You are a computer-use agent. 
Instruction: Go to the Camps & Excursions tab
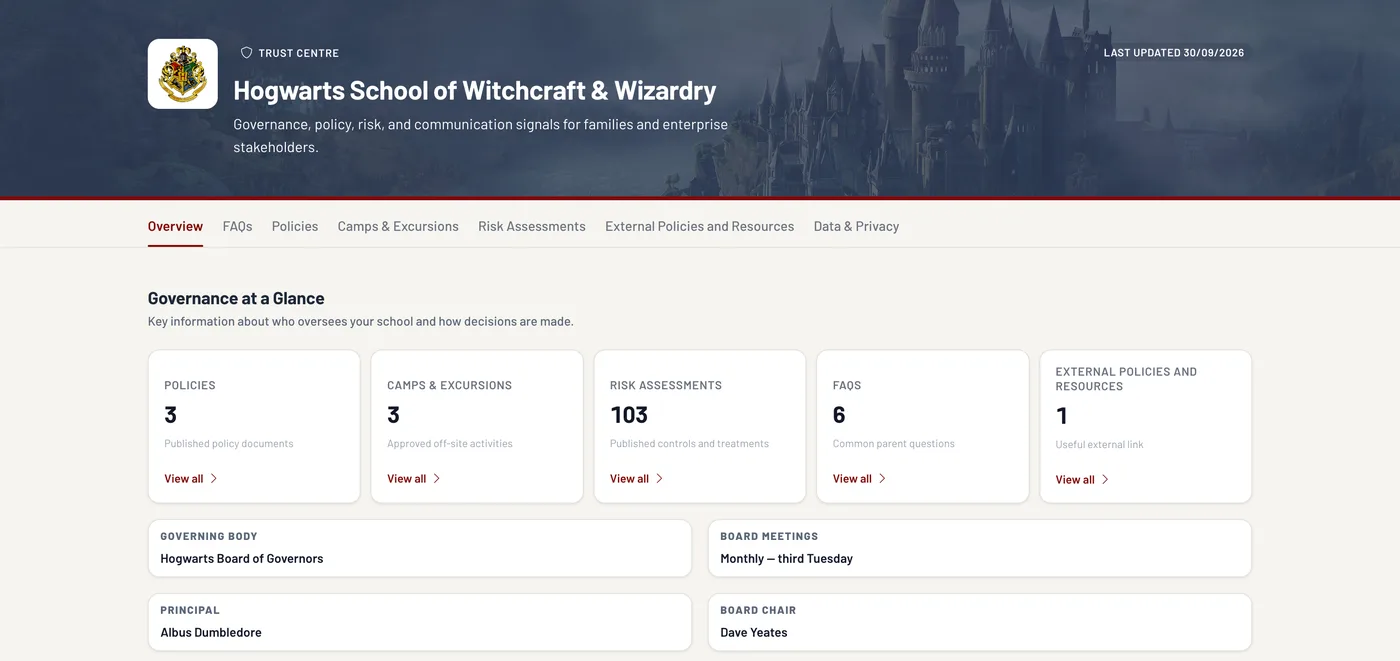tap(398, 227)
